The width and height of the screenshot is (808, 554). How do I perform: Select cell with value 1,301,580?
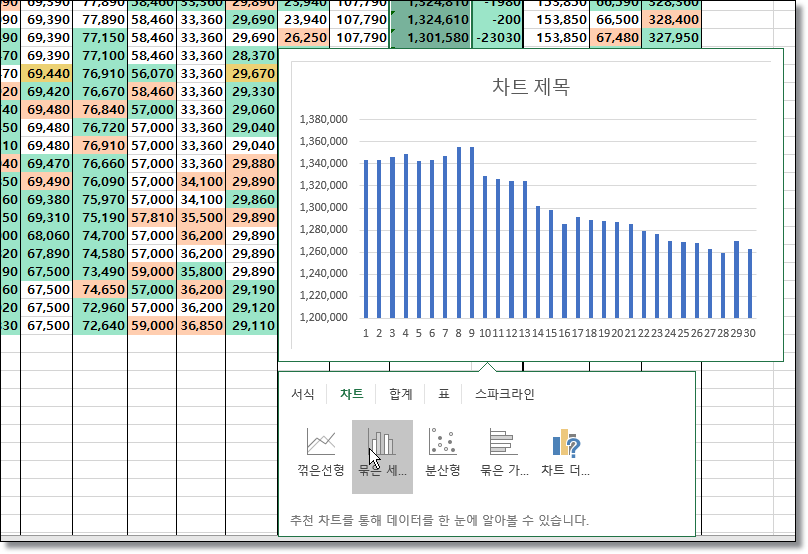(430, 38)
